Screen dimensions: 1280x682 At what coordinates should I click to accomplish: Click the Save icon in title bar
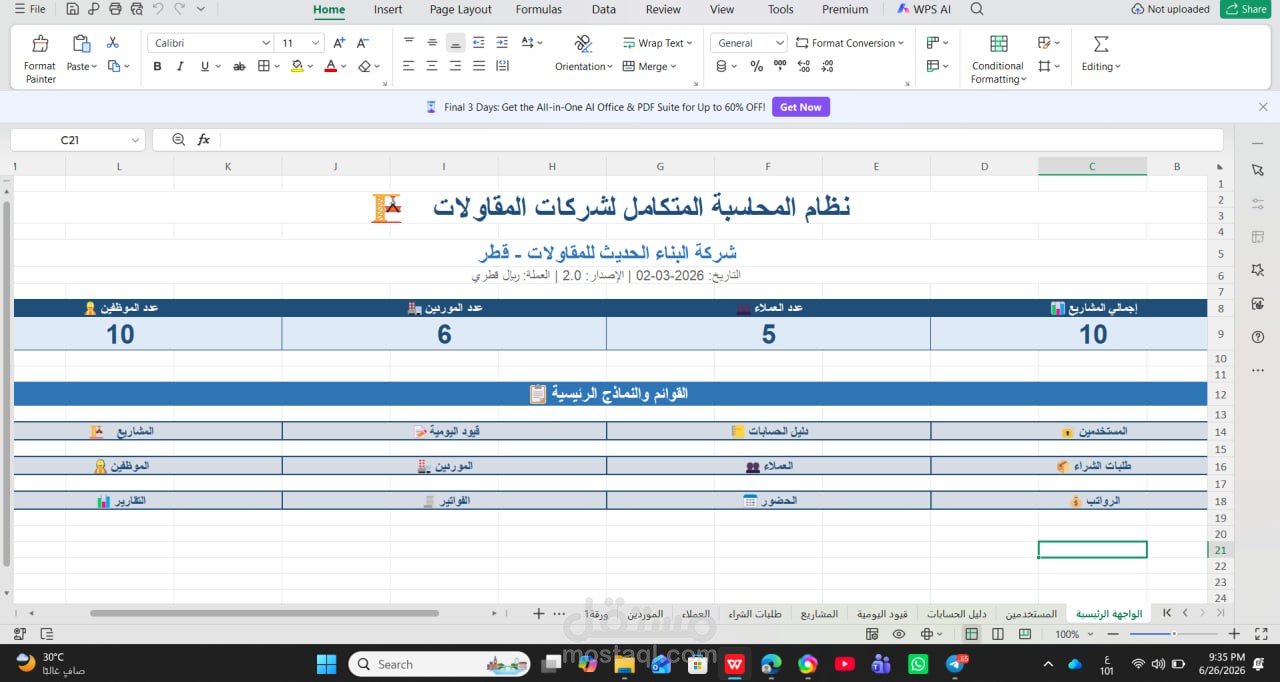coord(73,9)
